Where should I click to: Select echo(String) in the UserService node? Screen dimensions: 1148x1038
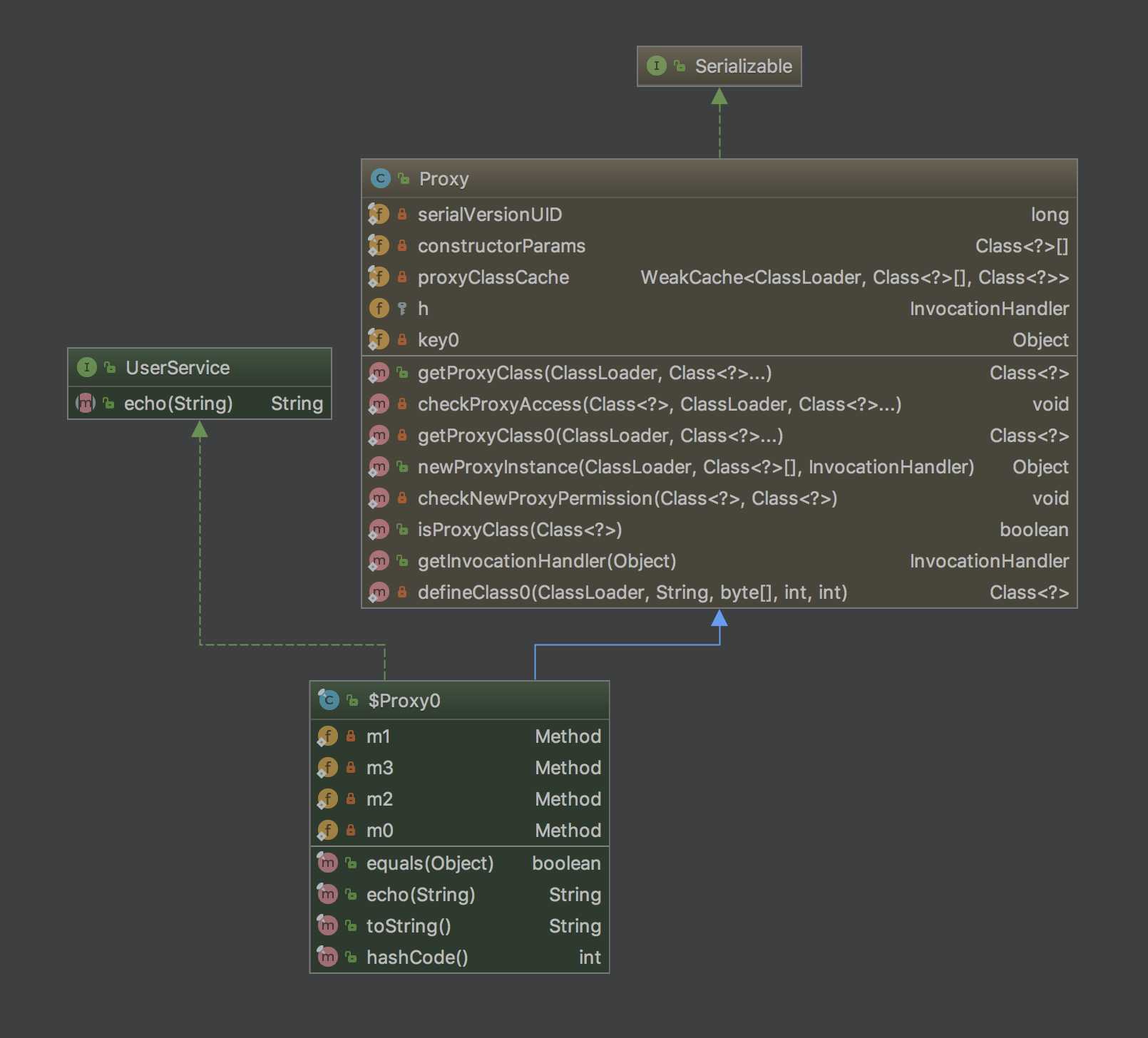(x=178, y=404)
